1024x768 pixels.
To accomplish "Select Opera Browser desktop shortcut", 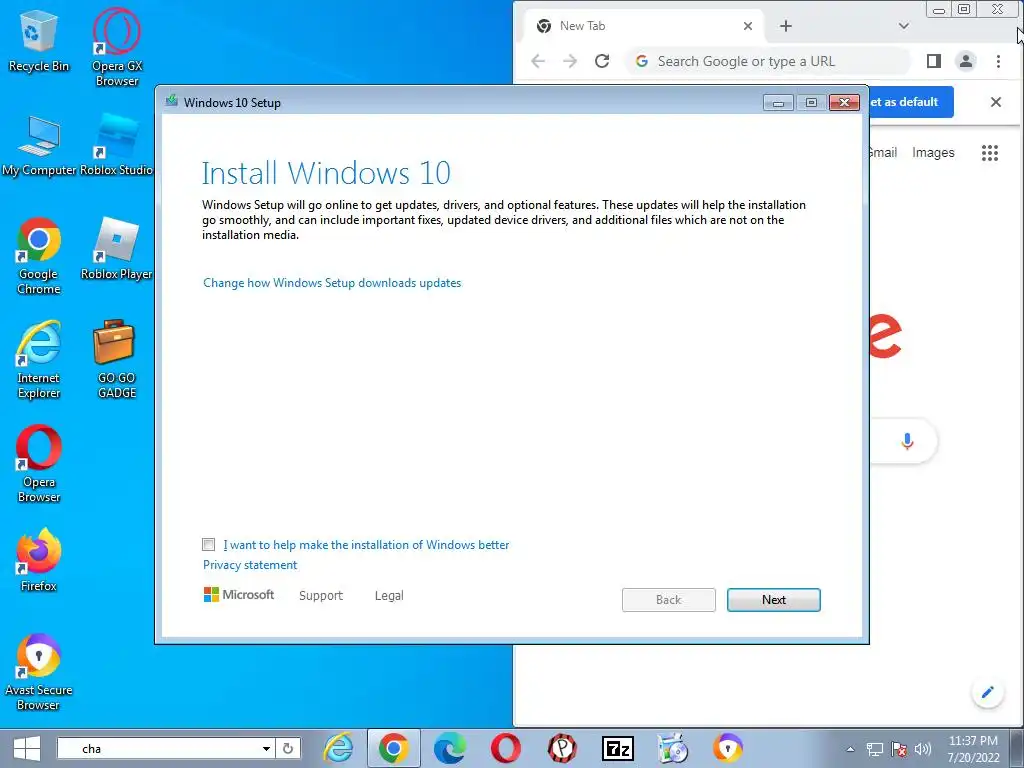I will coord(39,464).
